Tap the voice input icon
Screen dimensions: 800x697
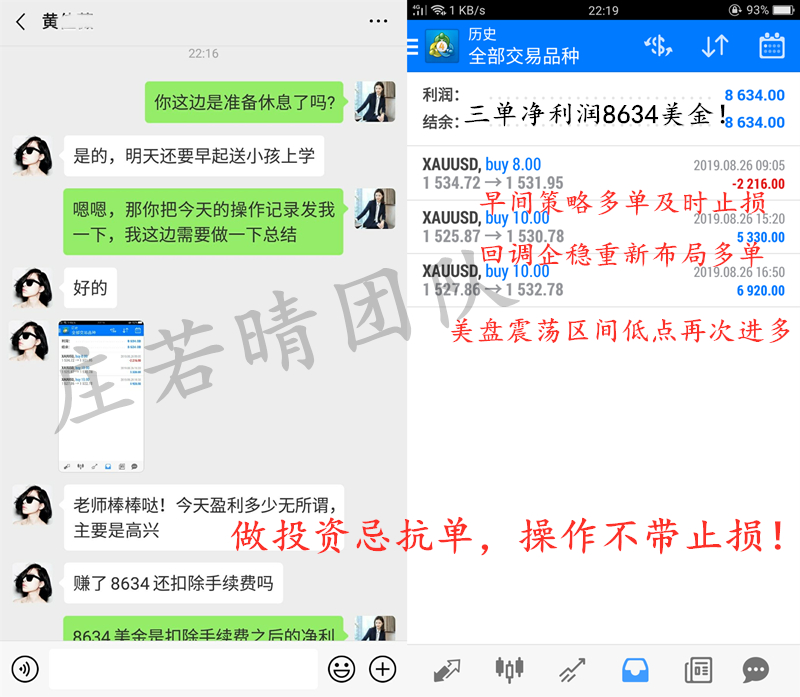[x=25, y=668]
